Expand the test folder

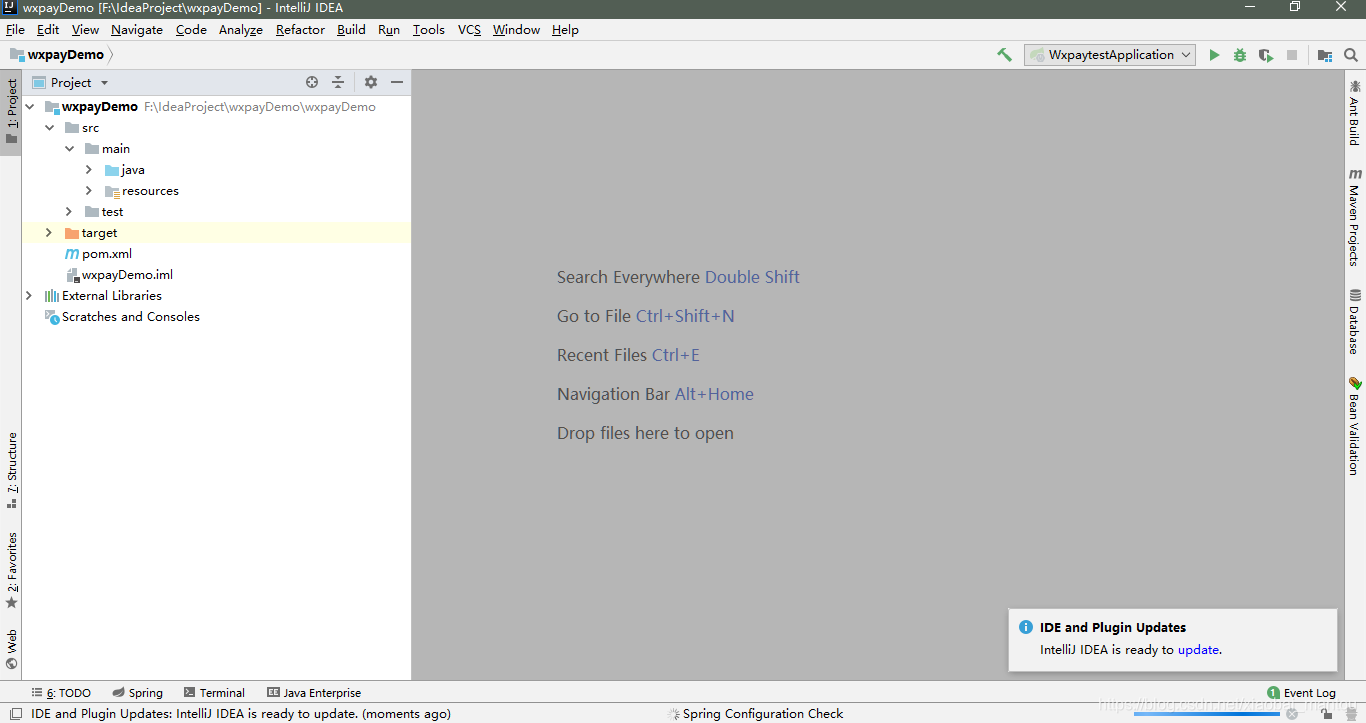tap(69, 212)
